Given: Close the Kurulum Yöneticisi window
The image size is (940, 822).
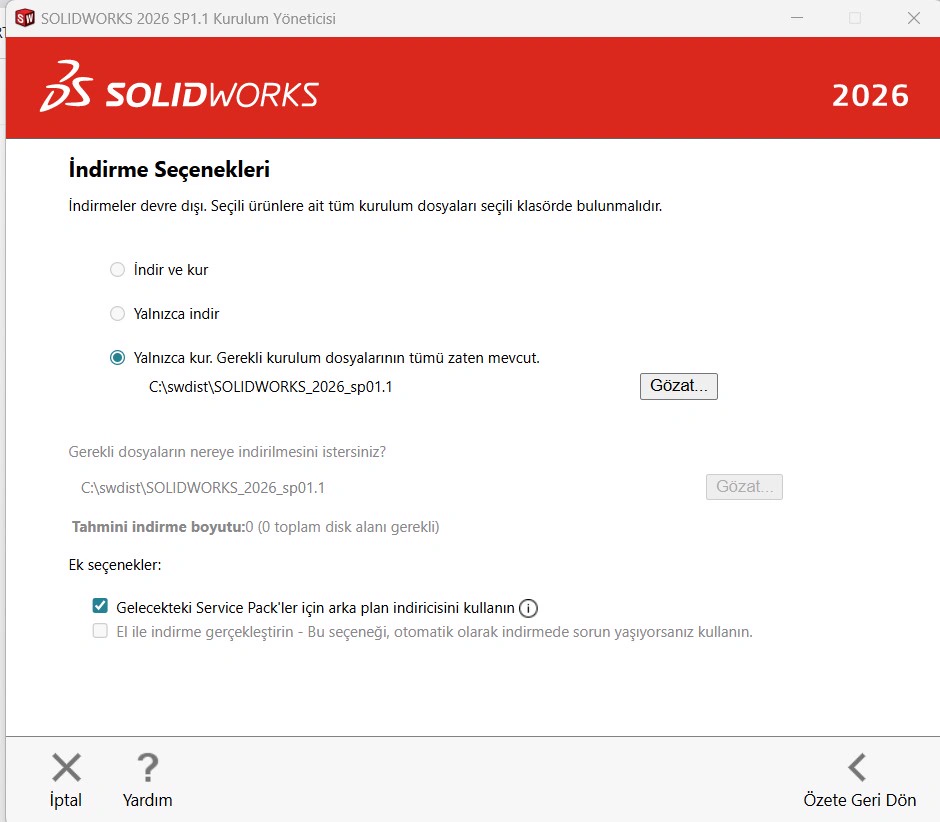Looking at the screenshot, I should (914, 18).
